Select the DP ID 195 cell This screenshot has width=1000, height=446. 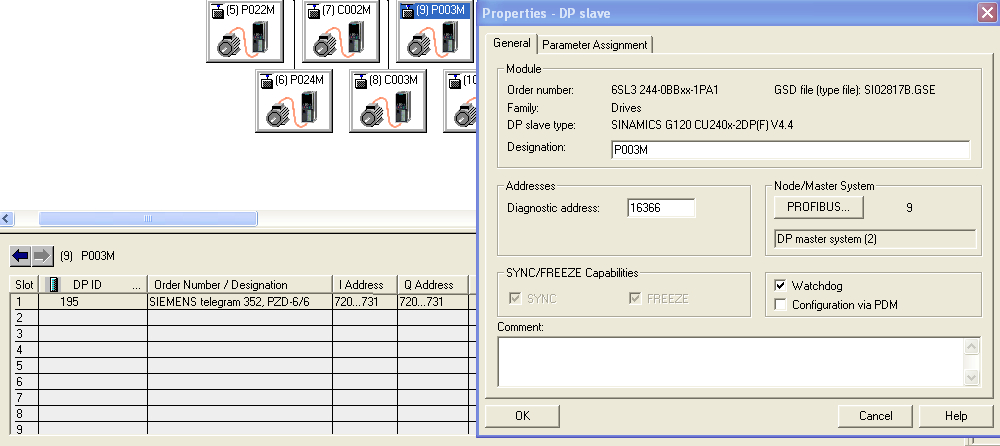pyautogui.click(x=93, y=302)
